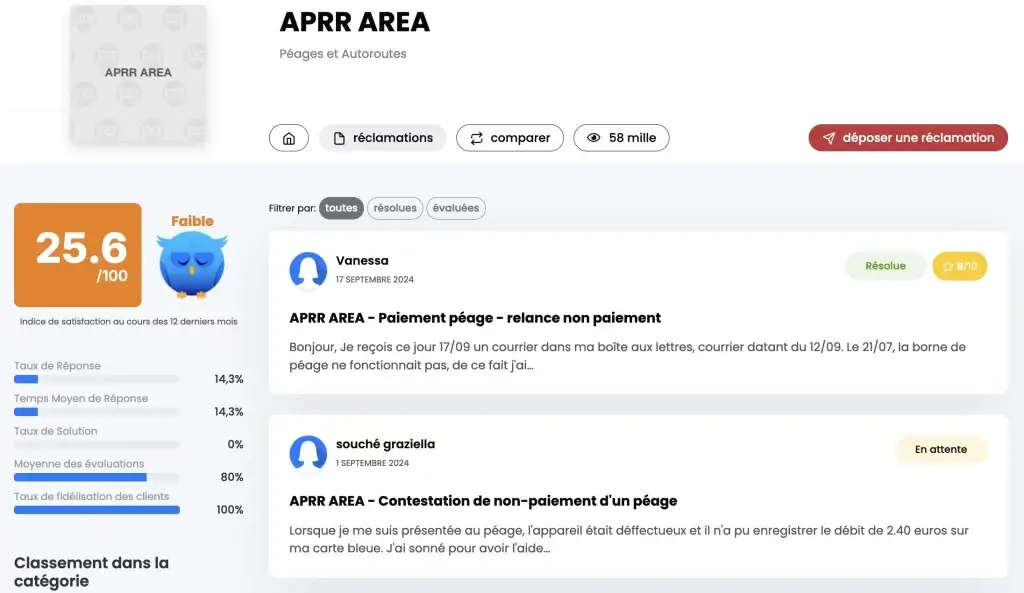Click déposer une réclamation button
The height and width of the screenshot is (593, 1024).
908,138
